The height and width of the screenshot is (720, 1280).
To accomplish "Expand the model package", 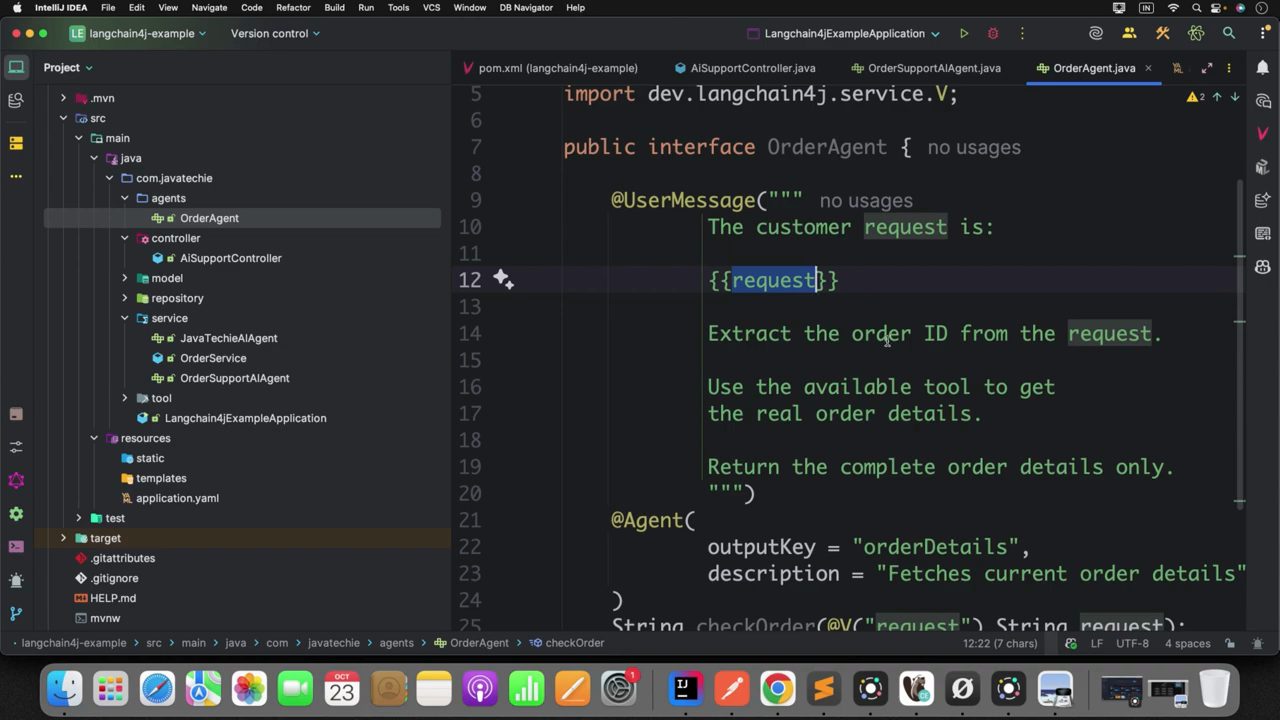I will [125, 278].
